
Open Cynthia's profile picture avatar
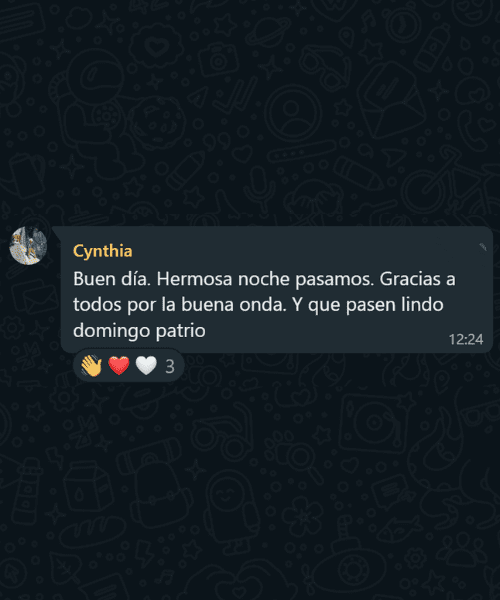pos(28,245)
